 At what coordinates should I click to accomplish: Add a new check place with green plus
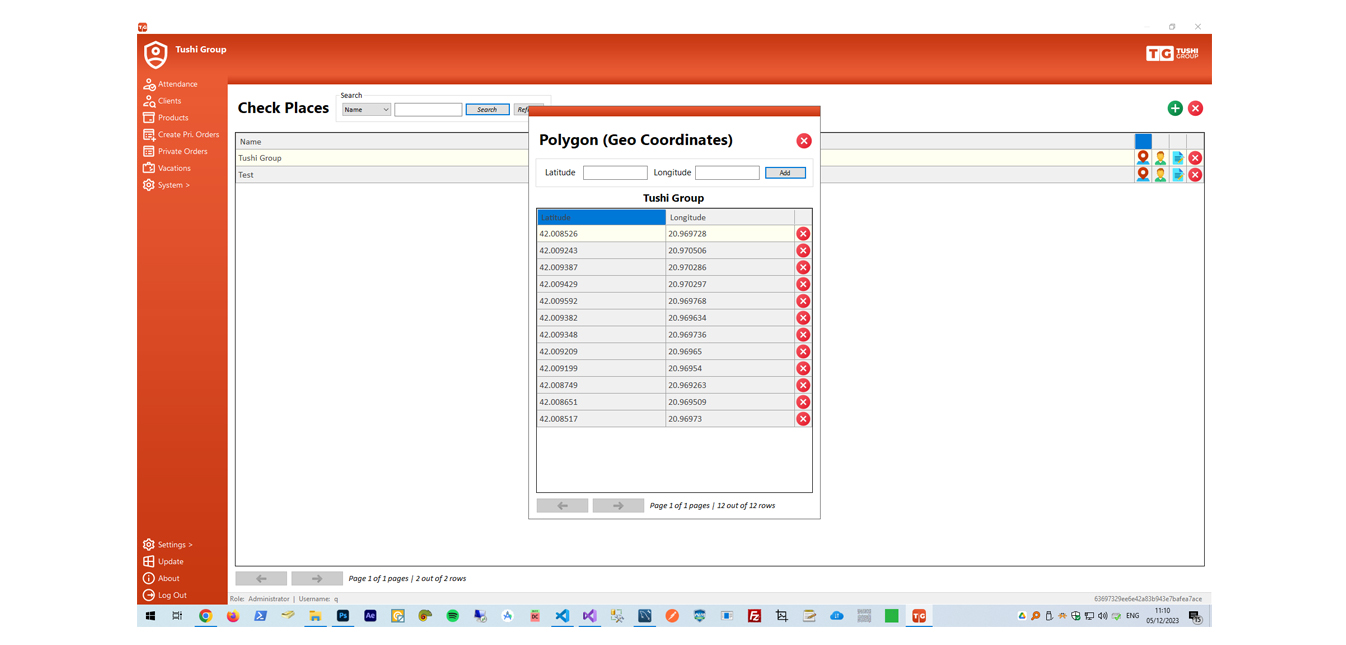point(1175,108)
